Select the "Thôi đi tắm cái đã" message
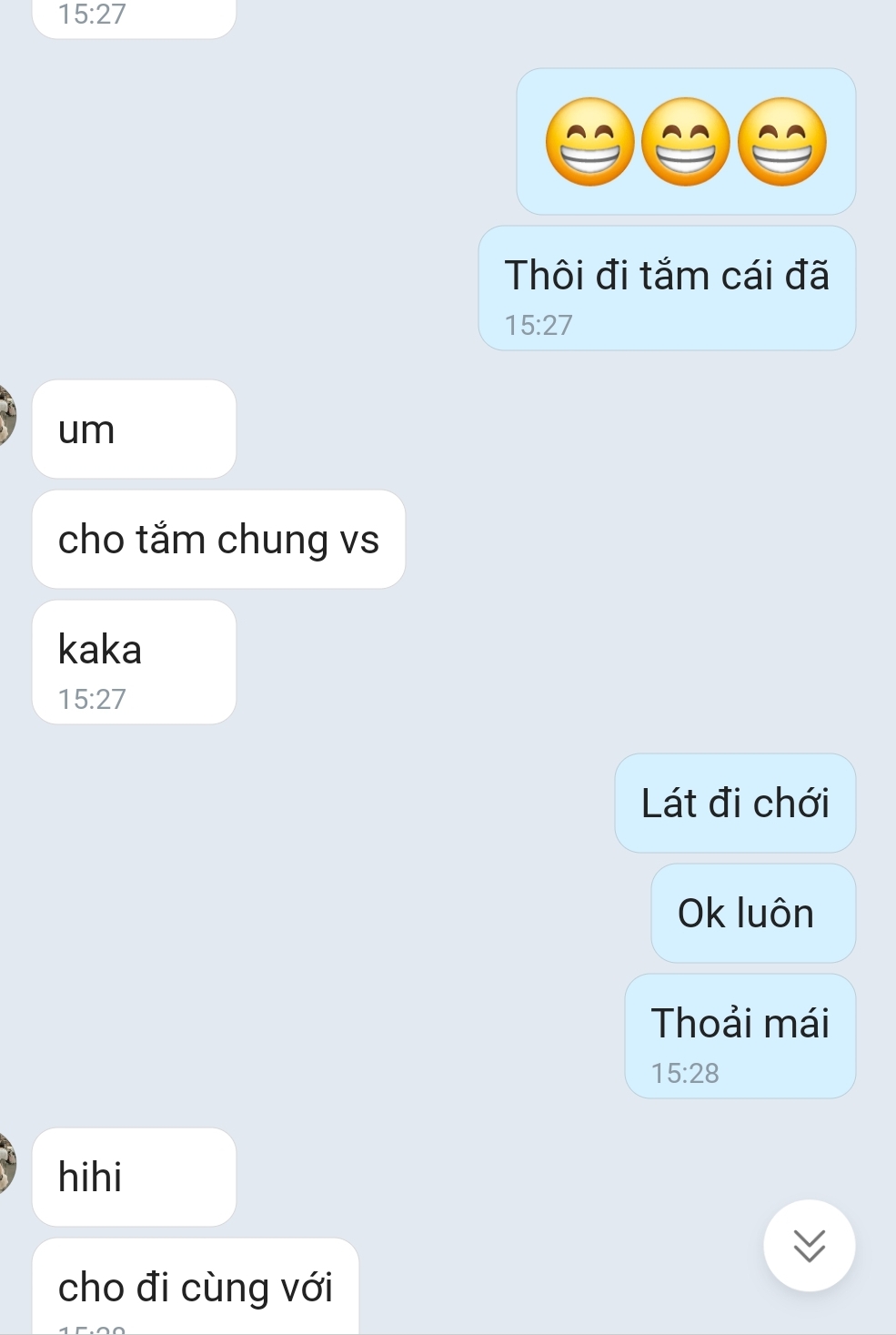This screenshot has height=1335, width=896. [667, 288]
